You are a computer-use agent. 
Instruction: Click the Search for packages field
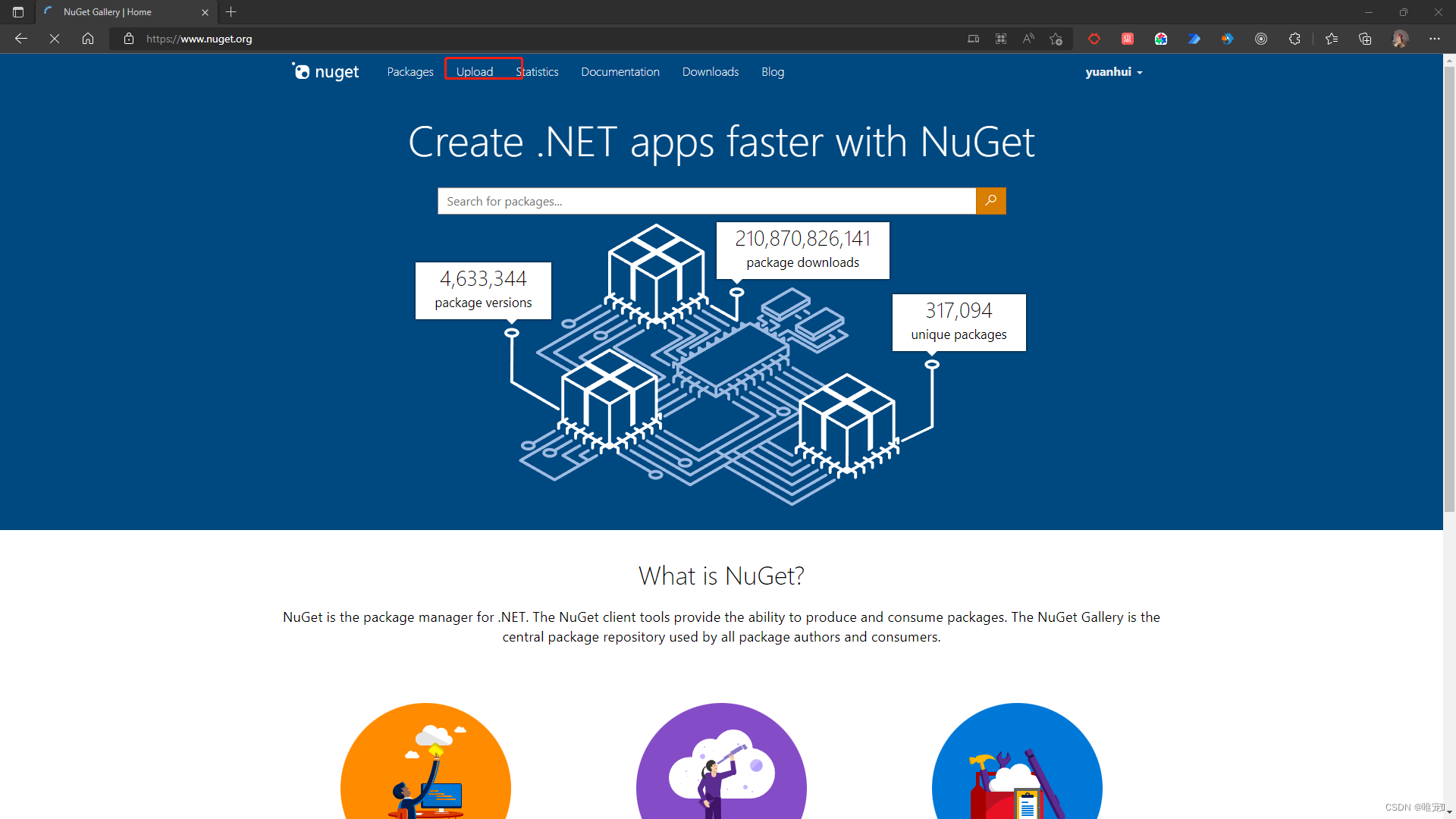[x=706, y=201]
